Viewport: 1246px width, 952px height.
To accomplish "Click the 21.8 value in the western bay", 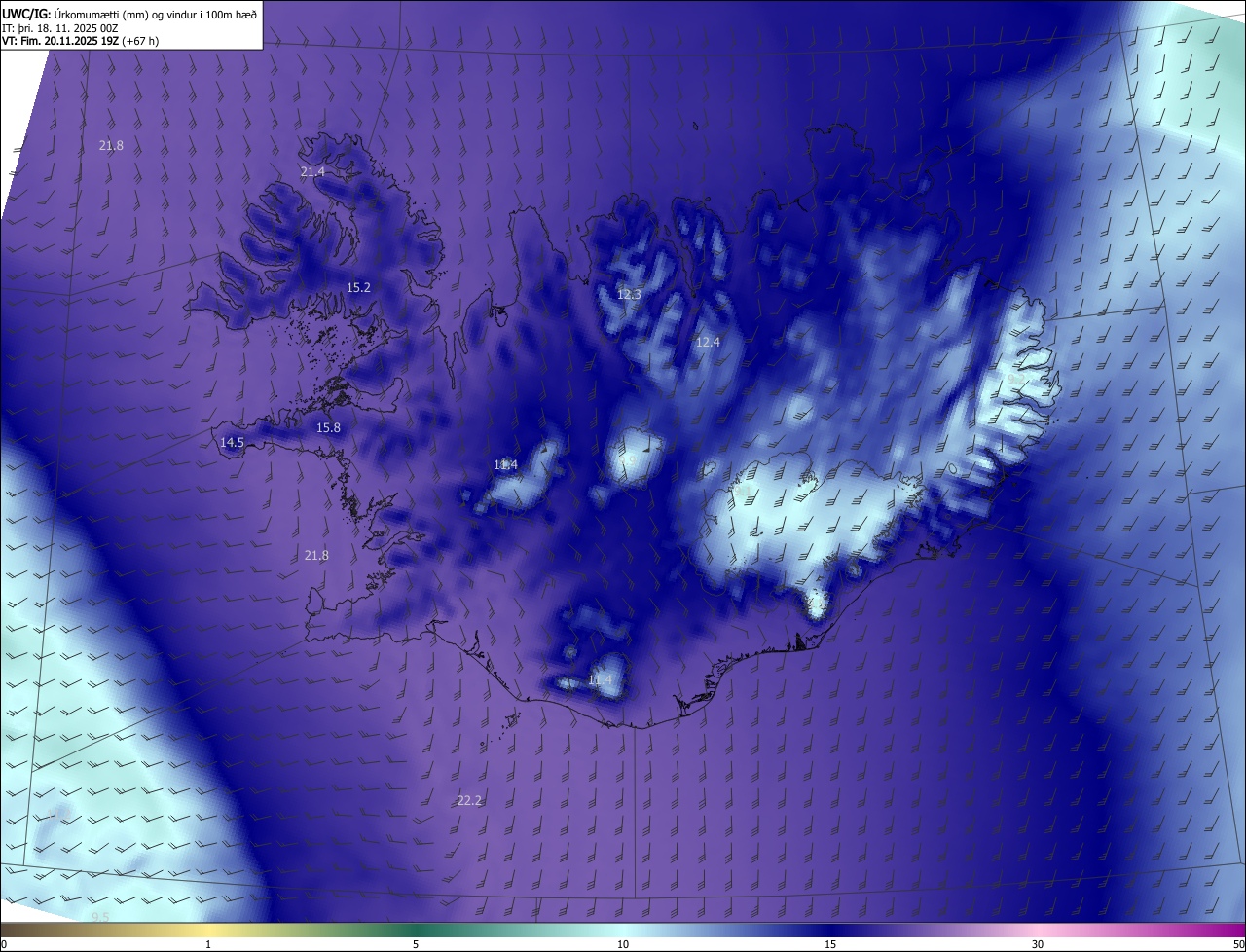I will pos(316,555).
